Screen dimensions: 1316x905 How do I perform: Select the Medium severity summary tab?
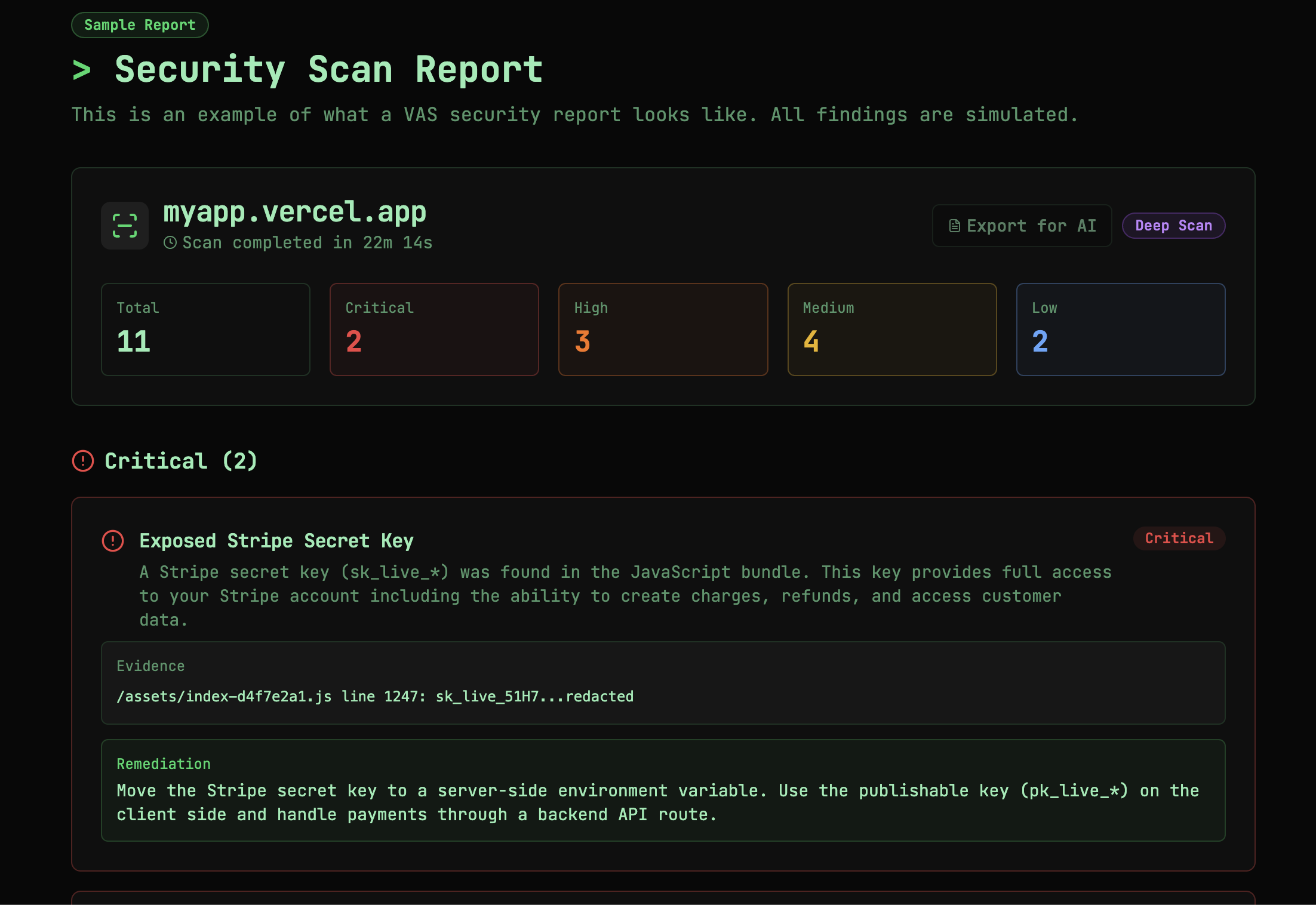[892, 329]
